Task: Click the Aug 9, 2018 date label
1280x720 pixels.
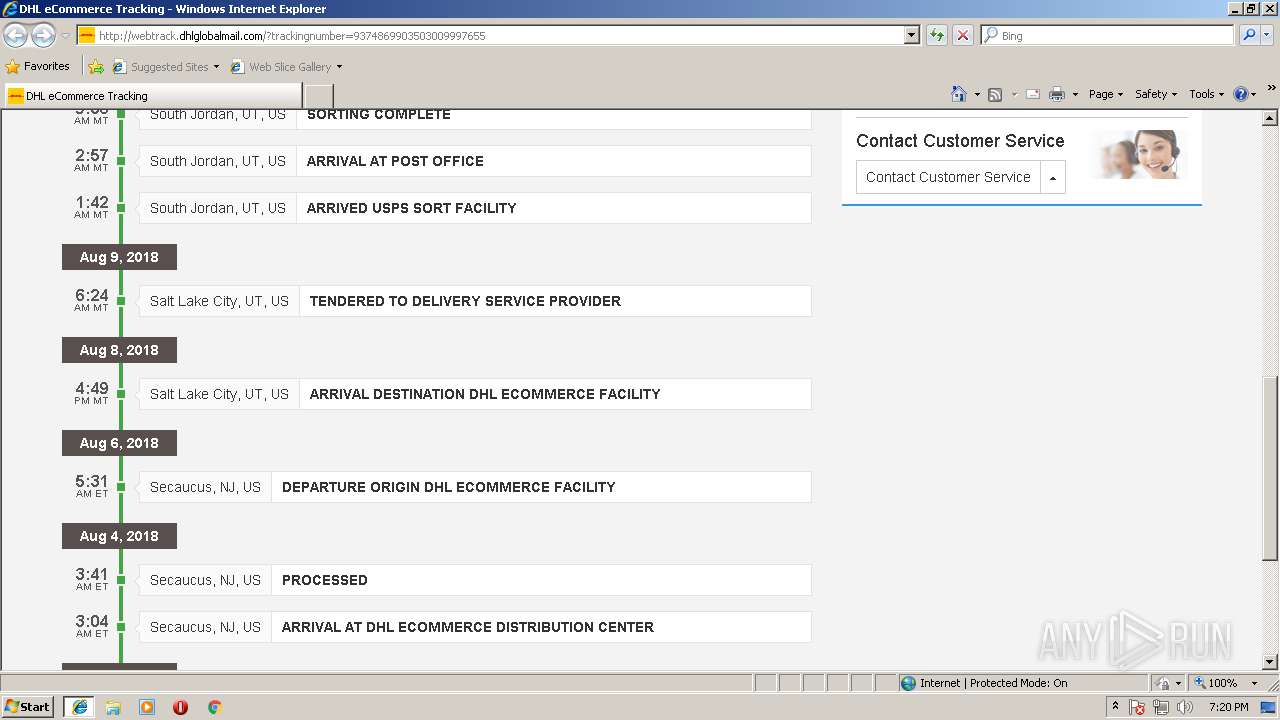Action: click(x=119, y=257)
